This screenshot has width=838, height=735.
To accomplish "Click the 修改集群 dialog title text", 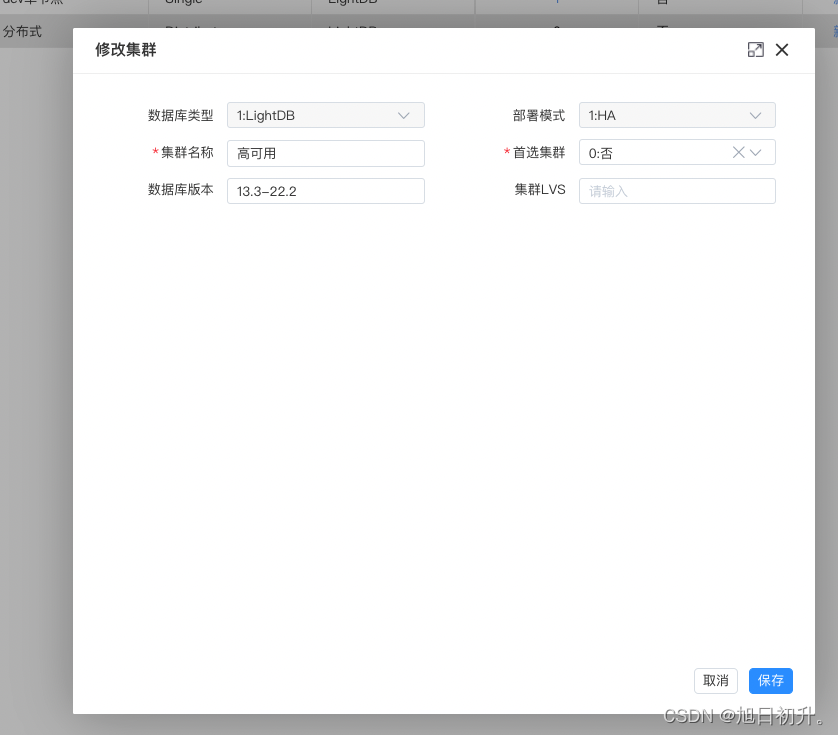I will [125, 49].
